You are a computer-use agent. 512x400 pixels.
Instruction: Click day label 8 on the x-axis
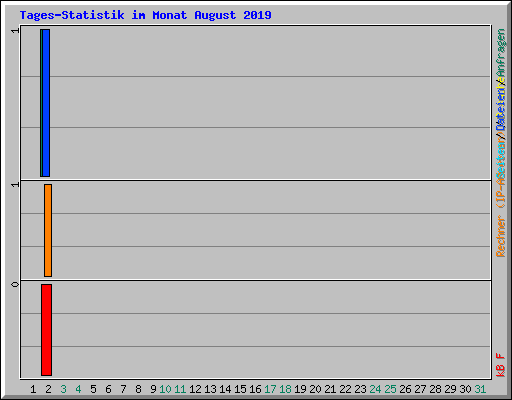tap(138, 389)
